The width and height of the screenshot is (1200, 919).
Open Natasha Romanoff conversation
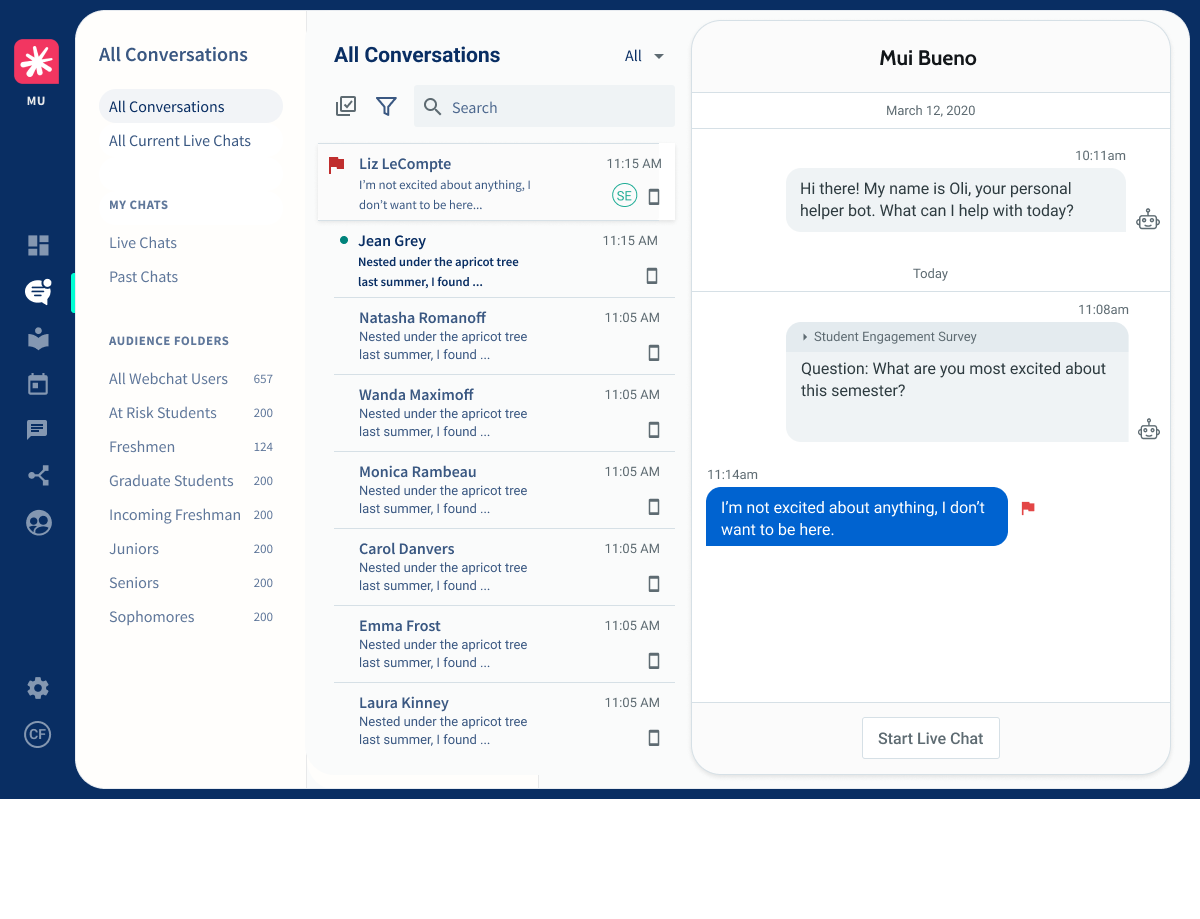(x=504, y=336)
